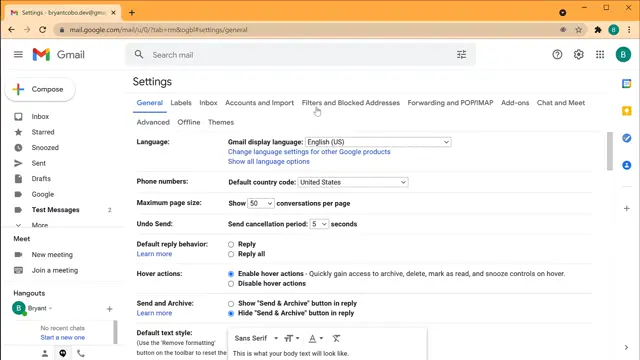Screen dimensions: 640x360
Task: Open Send cancellation period dropdown
Action: 319,224
